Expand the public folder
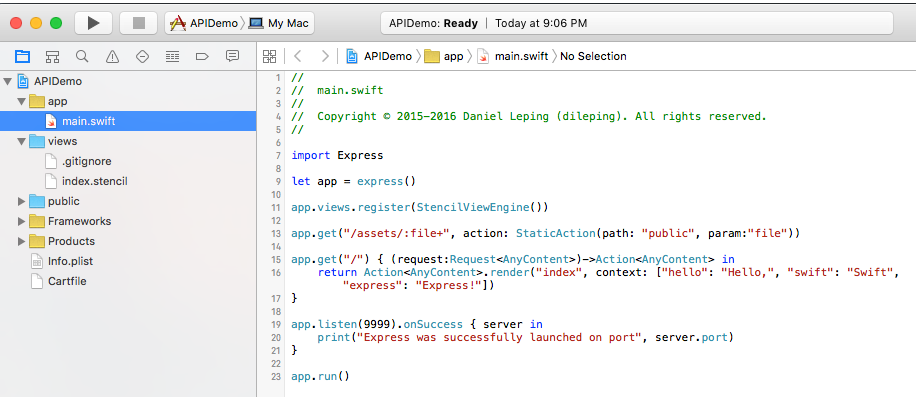916x397 pixels. 22,201
